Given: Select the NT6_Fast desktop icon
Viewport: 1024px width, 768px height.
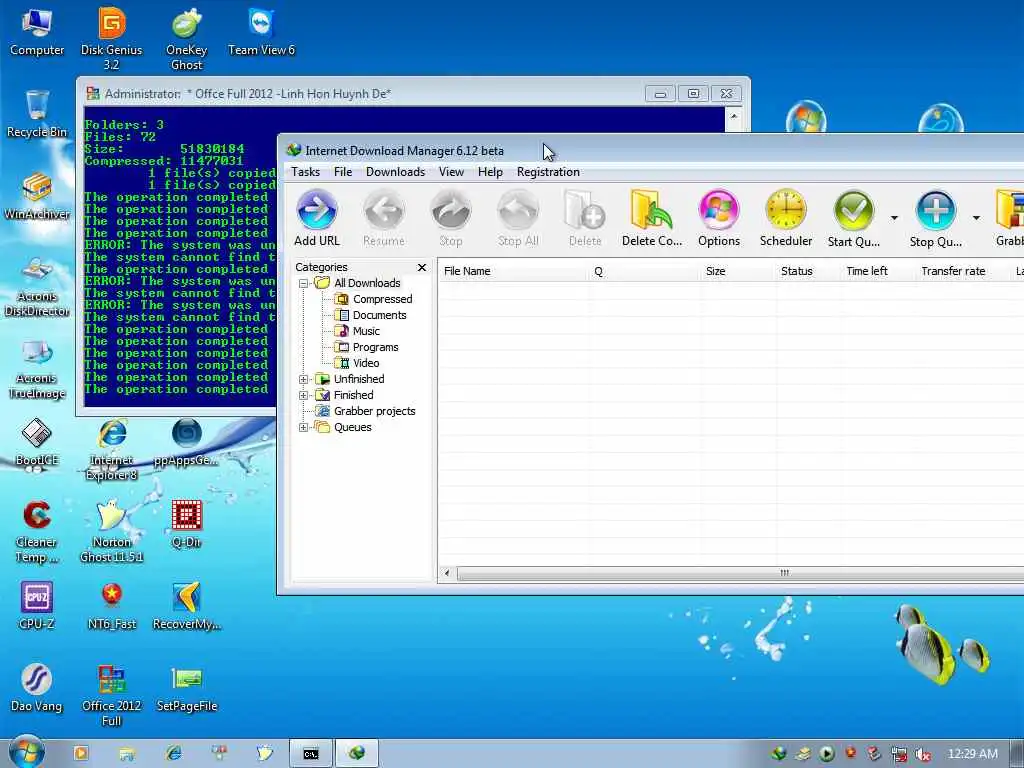Looking at the screenshot, I should point(112,606).
